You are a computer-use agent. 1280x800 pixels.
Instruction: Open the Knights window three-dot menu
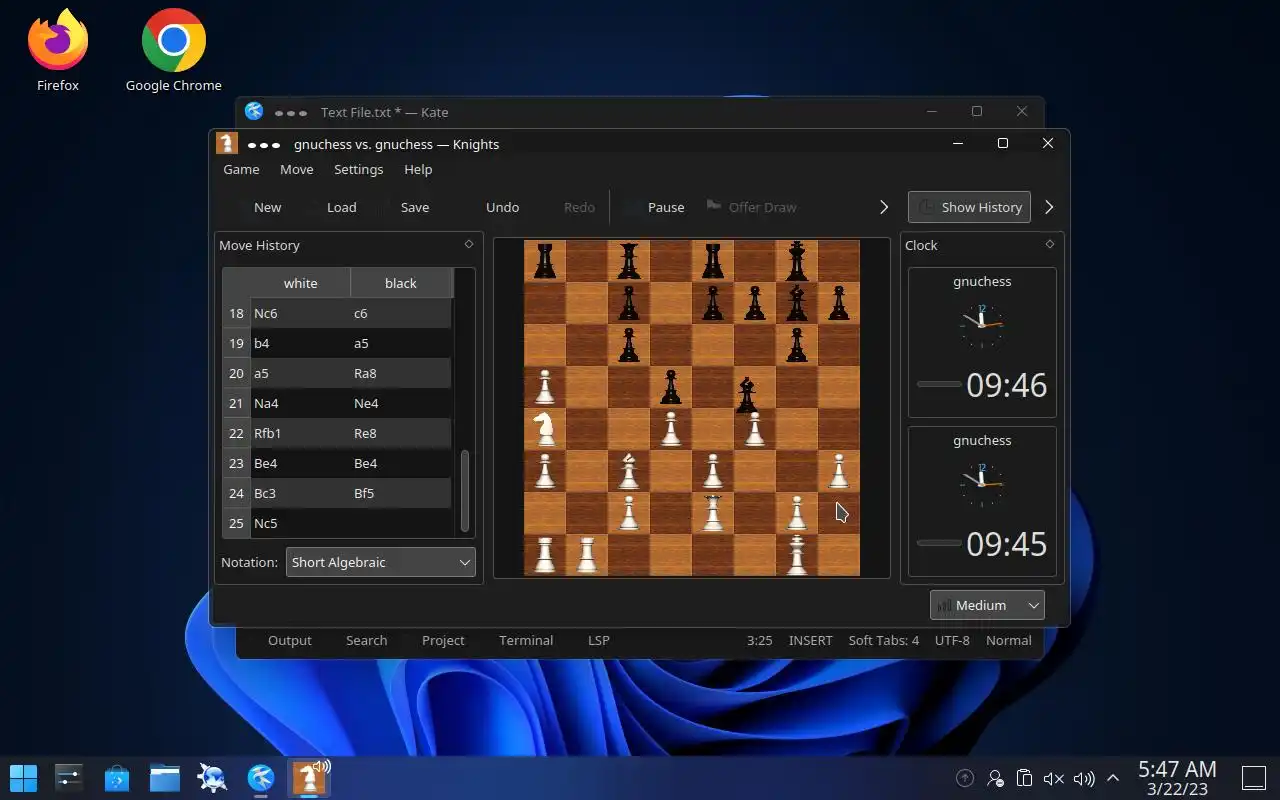tap(264, 145)
